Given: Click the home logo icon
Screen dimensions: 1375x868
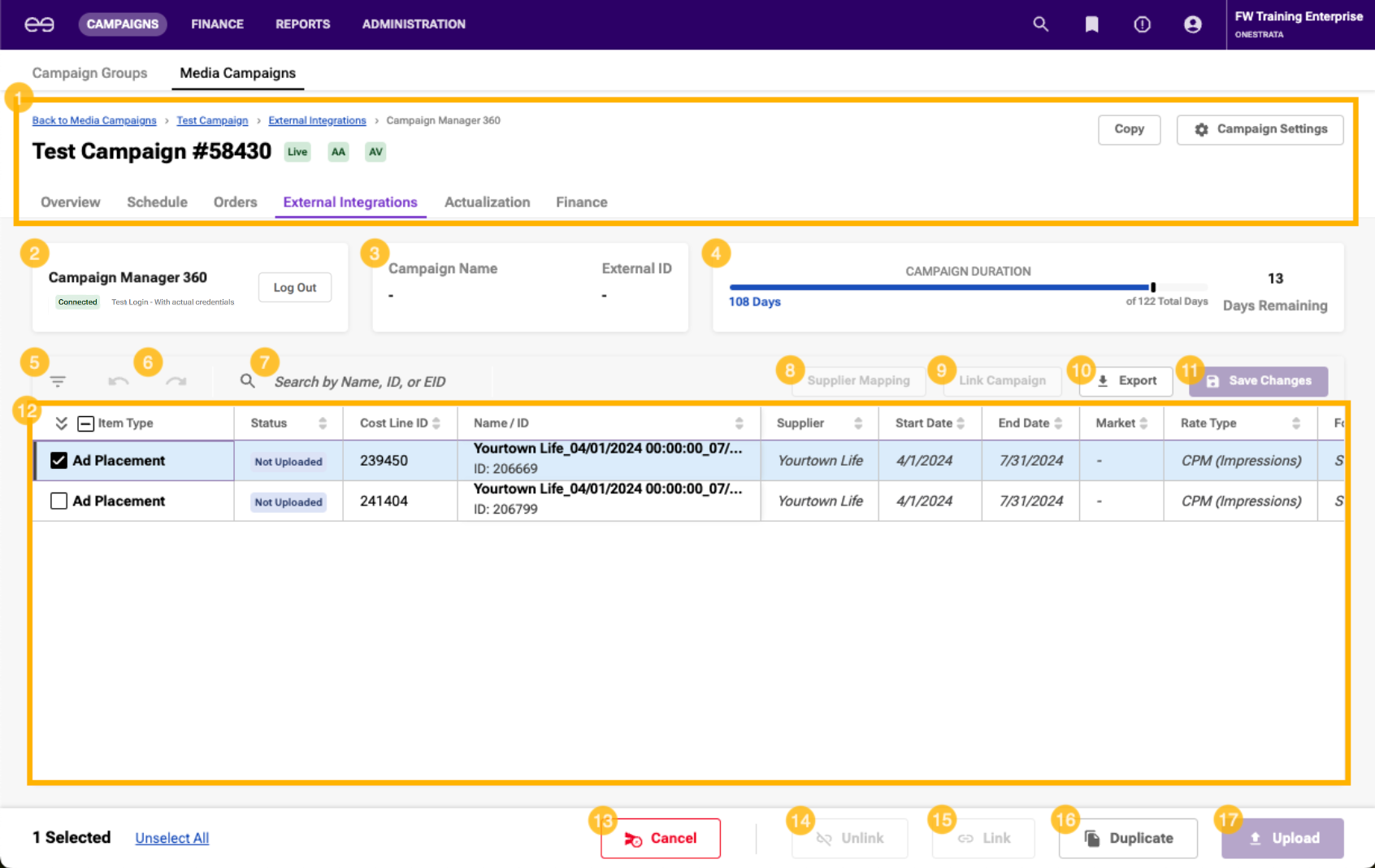Looking at the screenshot, I should coord(39,24).
